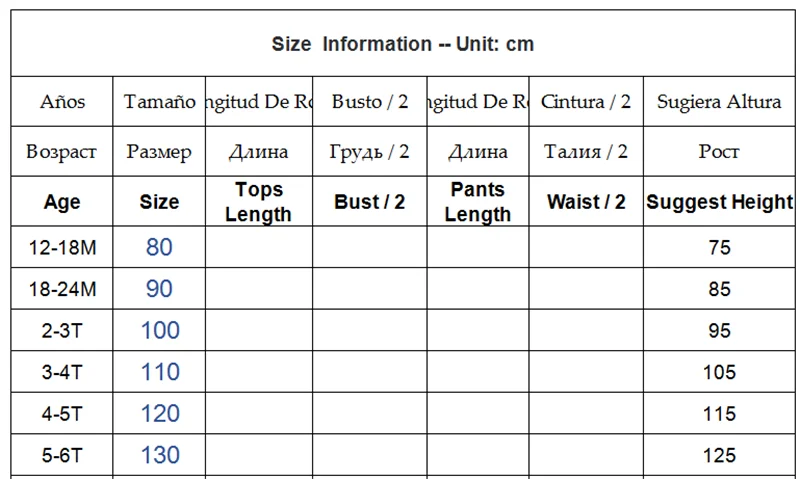The height and width of the screenshot is (479, 800).
Task: Select the "Pants Length" header cell
Action: point(477,202)
